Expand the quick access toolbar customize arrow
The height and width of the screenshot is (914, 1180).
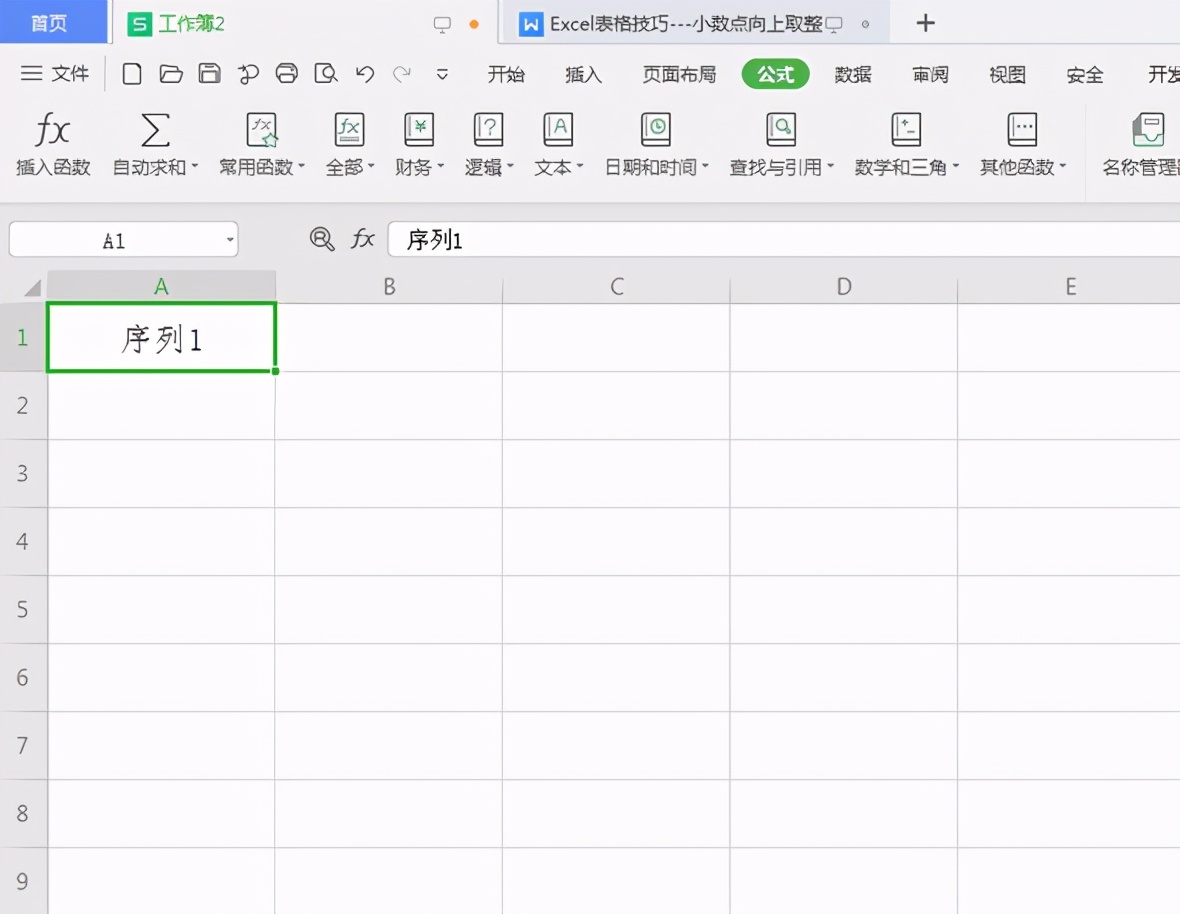442,74
